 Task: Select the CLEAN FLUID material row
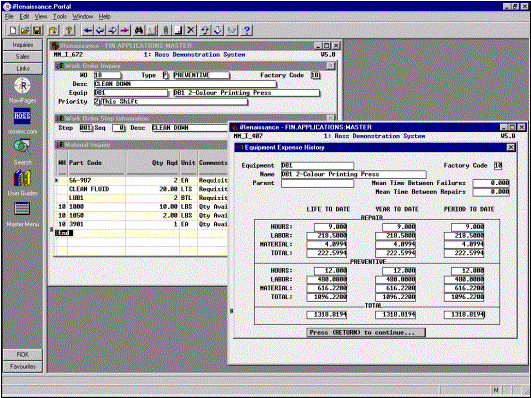142,189
